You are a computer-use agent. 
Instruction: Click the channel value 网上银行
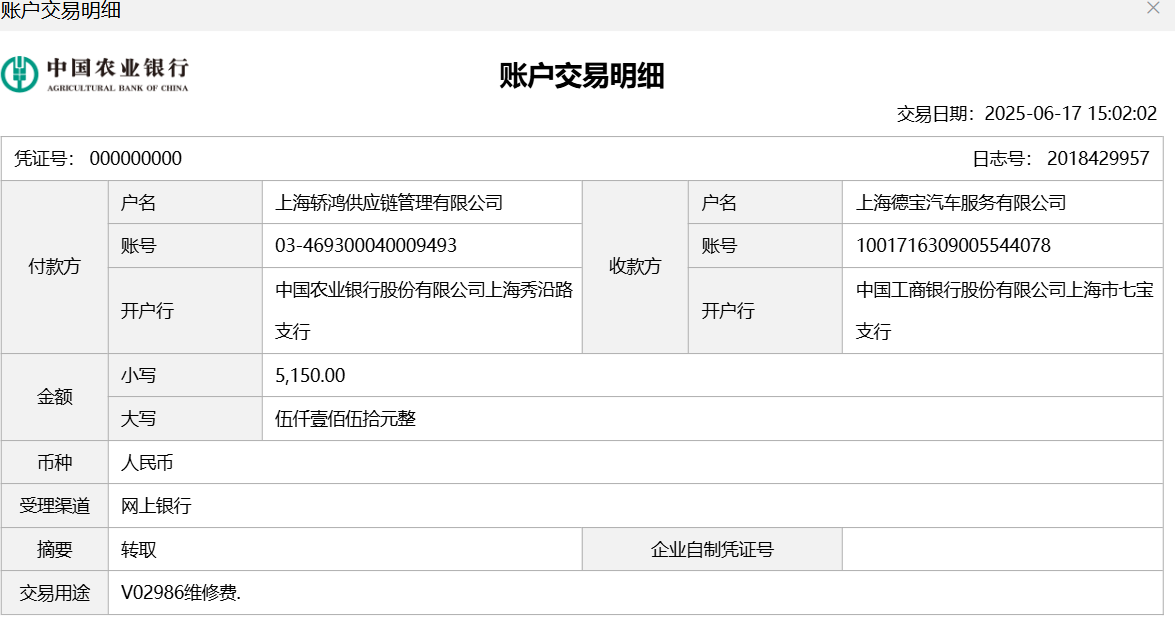[x=156, y=506]
